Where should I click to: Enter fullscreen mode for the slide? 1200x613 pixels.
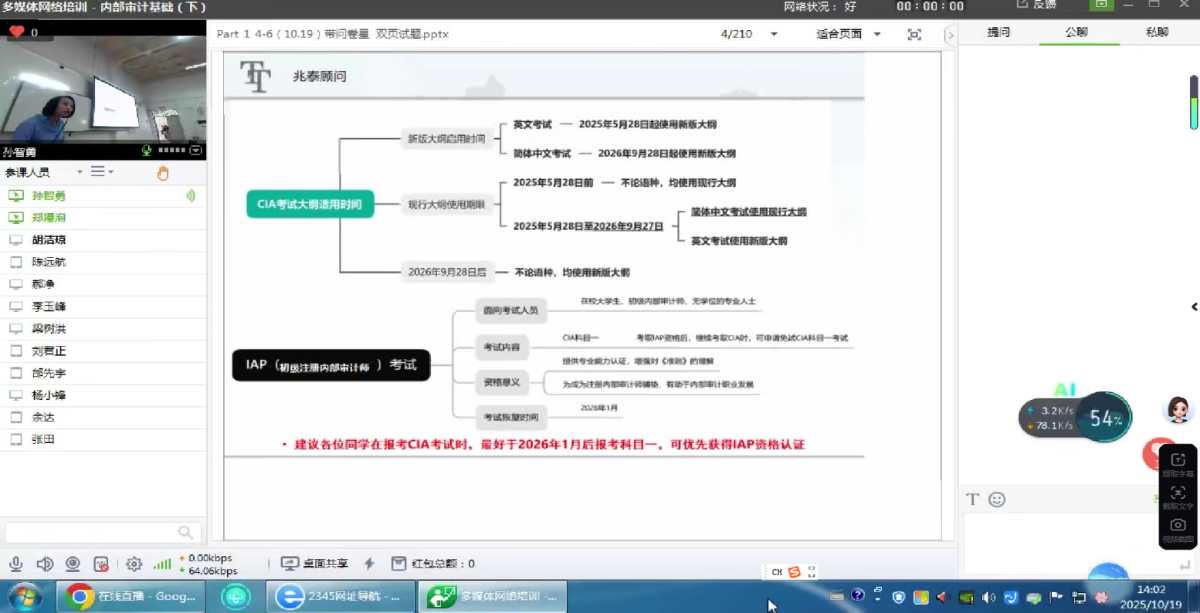[x=914, y=34]
